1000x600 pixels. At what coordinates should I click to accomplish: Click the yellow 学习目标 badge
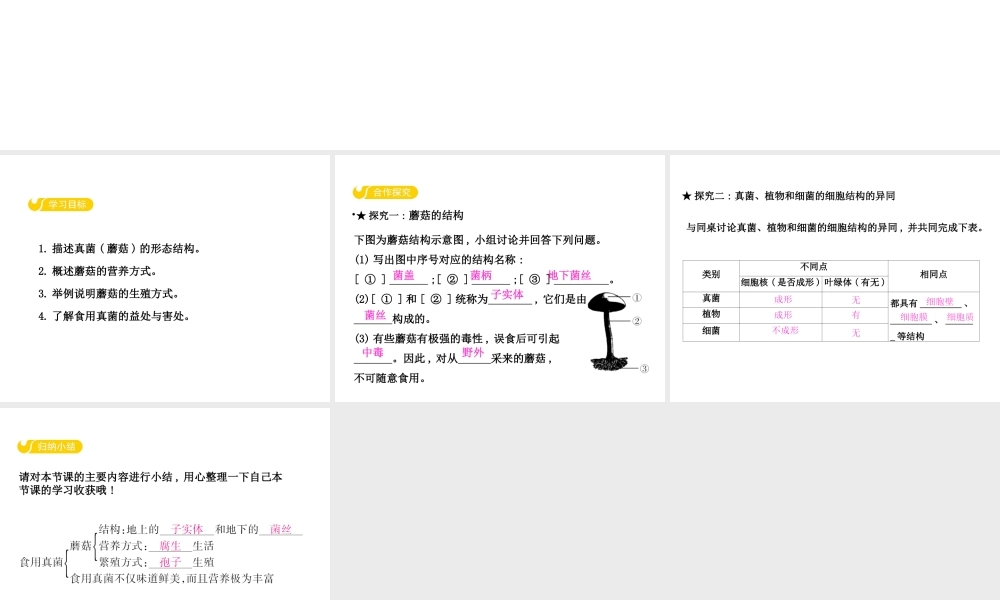[61, 205]
